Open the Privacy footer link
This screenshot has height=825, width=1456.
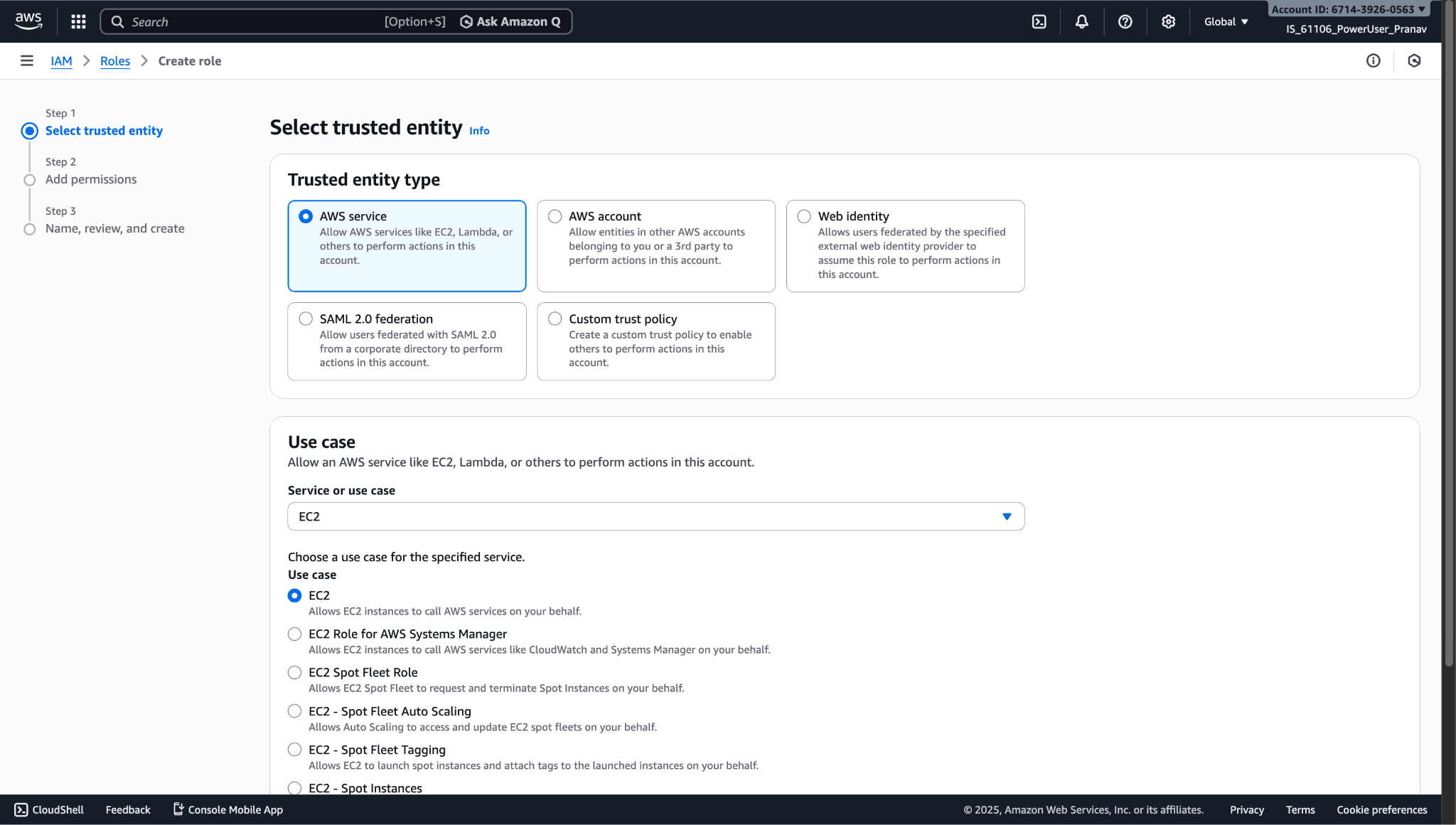point(1247,810)
